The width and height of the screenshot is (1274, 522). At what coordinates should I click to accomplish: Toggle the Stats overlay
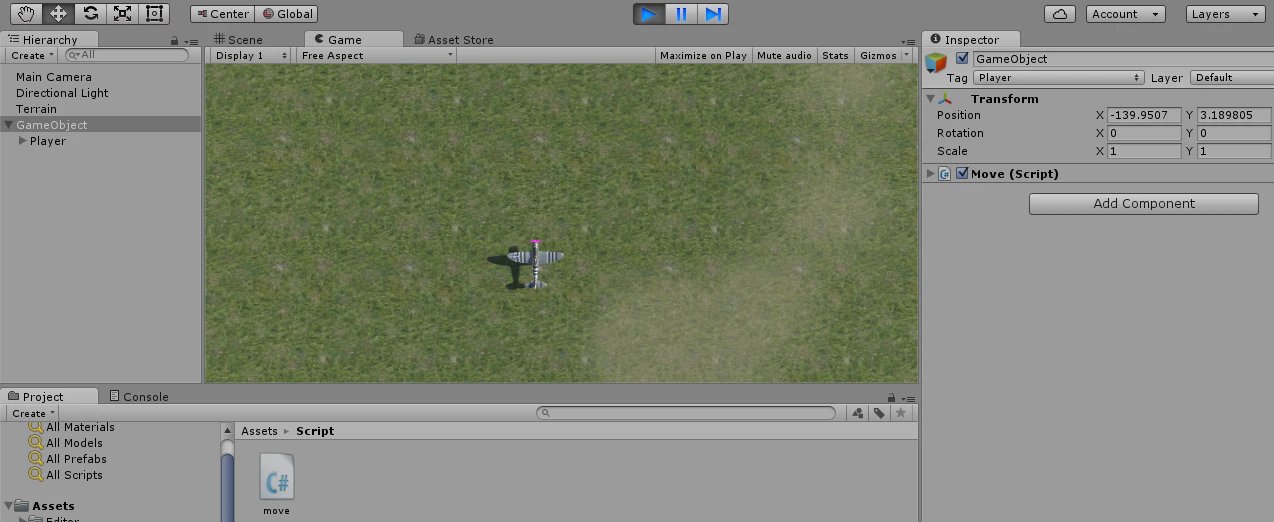835,56
